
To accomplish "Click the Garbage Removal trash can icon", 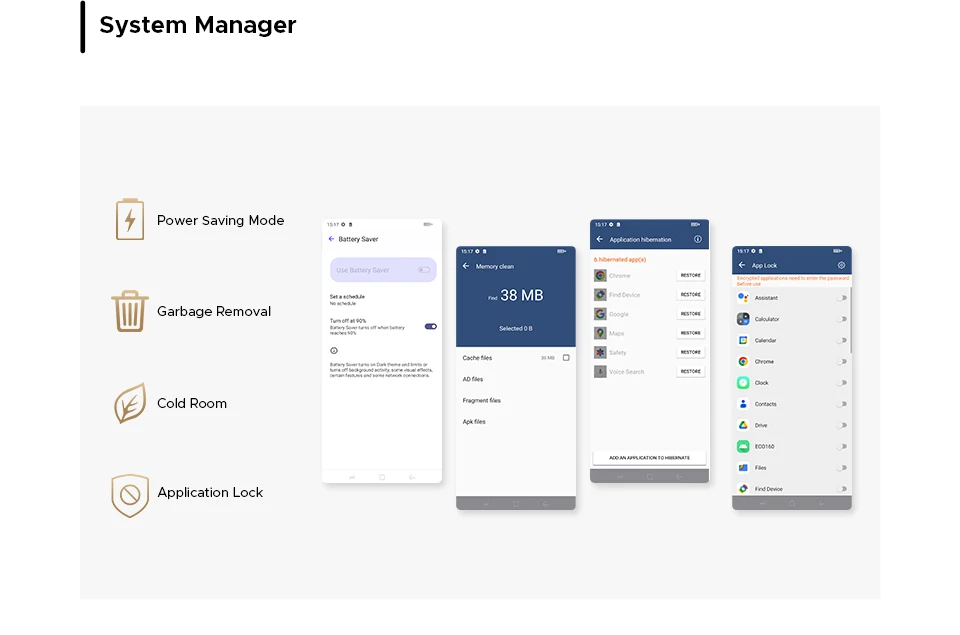I will click(129, 311).
